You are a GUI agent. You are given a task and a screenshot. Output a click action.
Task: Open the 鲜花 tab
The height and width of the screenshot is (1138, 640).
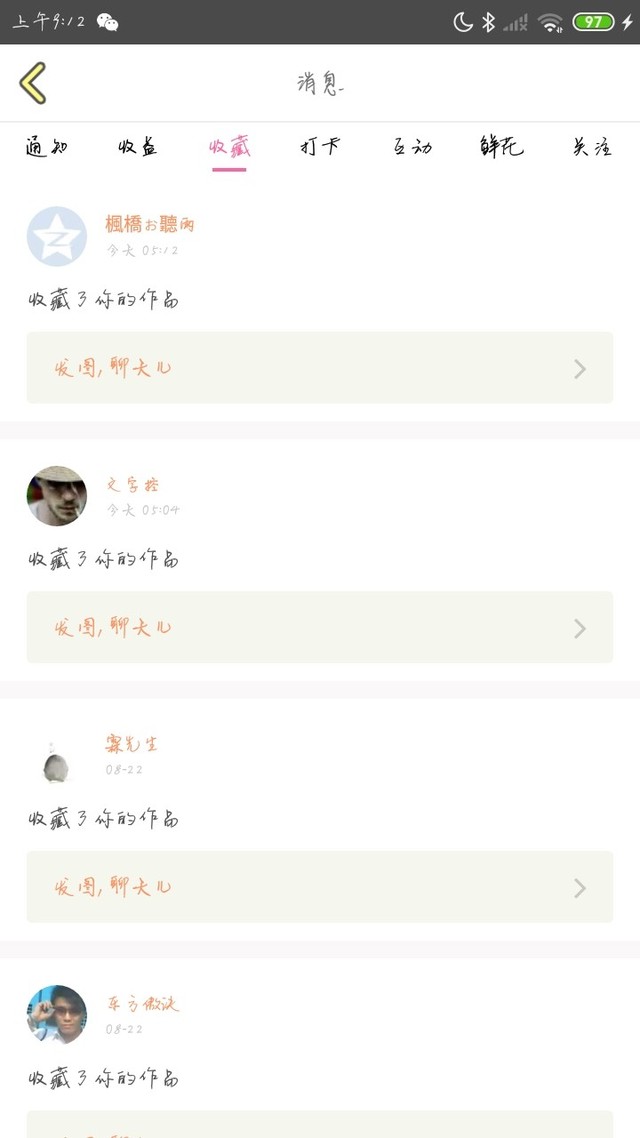click(501, 147)
